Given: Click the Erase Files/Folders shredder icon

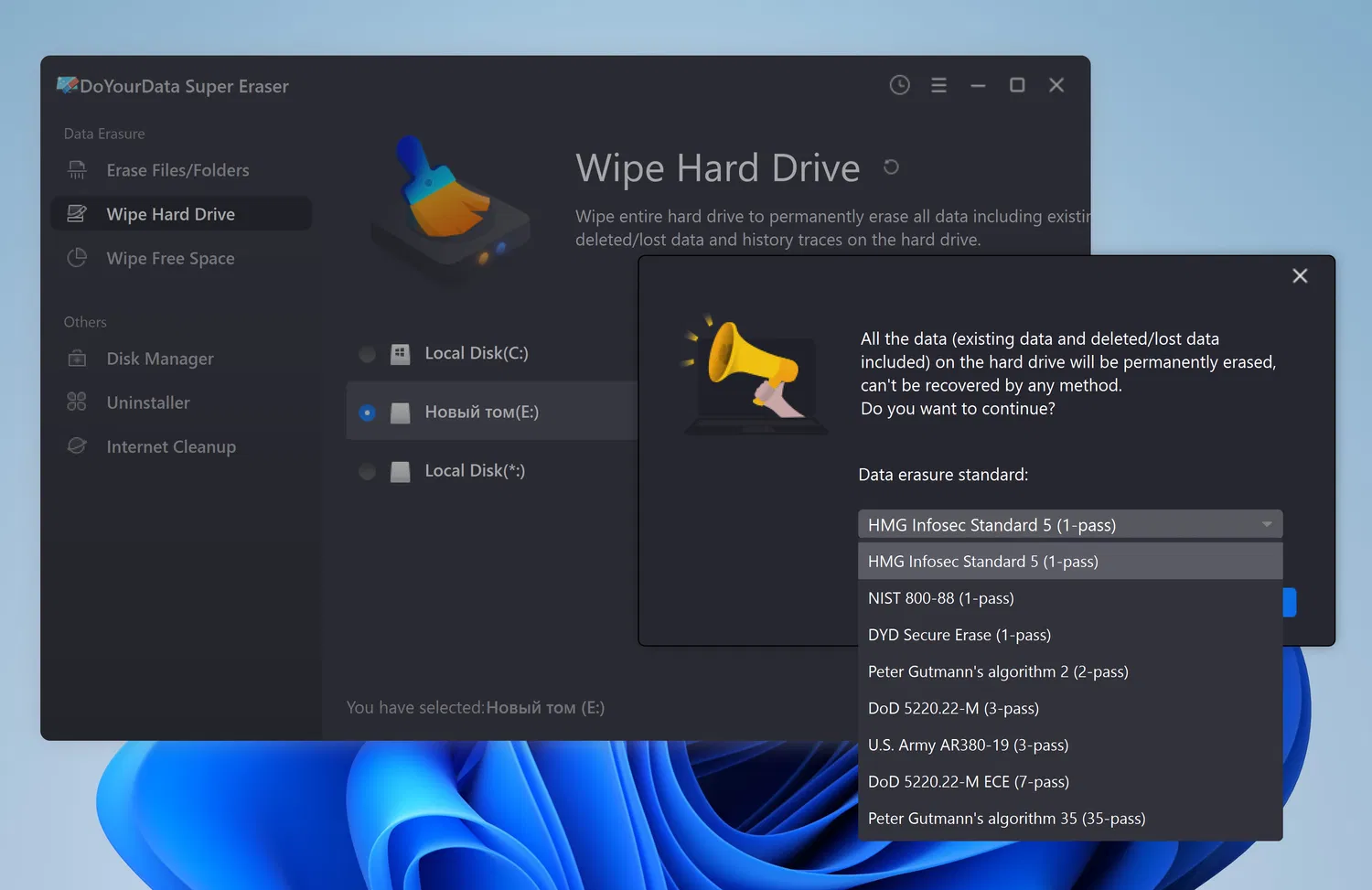Looking at the screenshot, I should [x=78, y=170].
